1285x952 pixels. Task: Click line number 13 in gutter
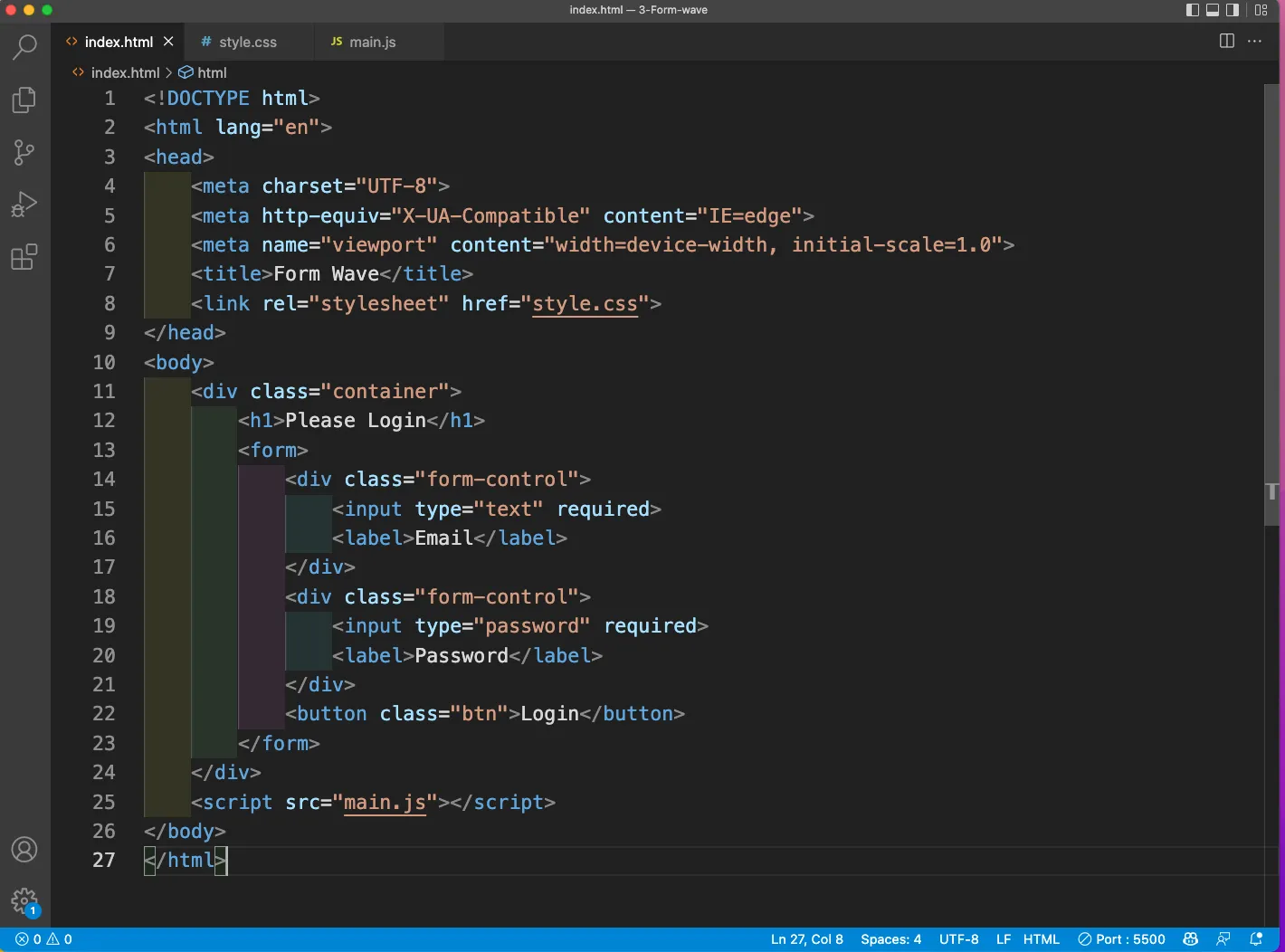click(x=104, y=450)
